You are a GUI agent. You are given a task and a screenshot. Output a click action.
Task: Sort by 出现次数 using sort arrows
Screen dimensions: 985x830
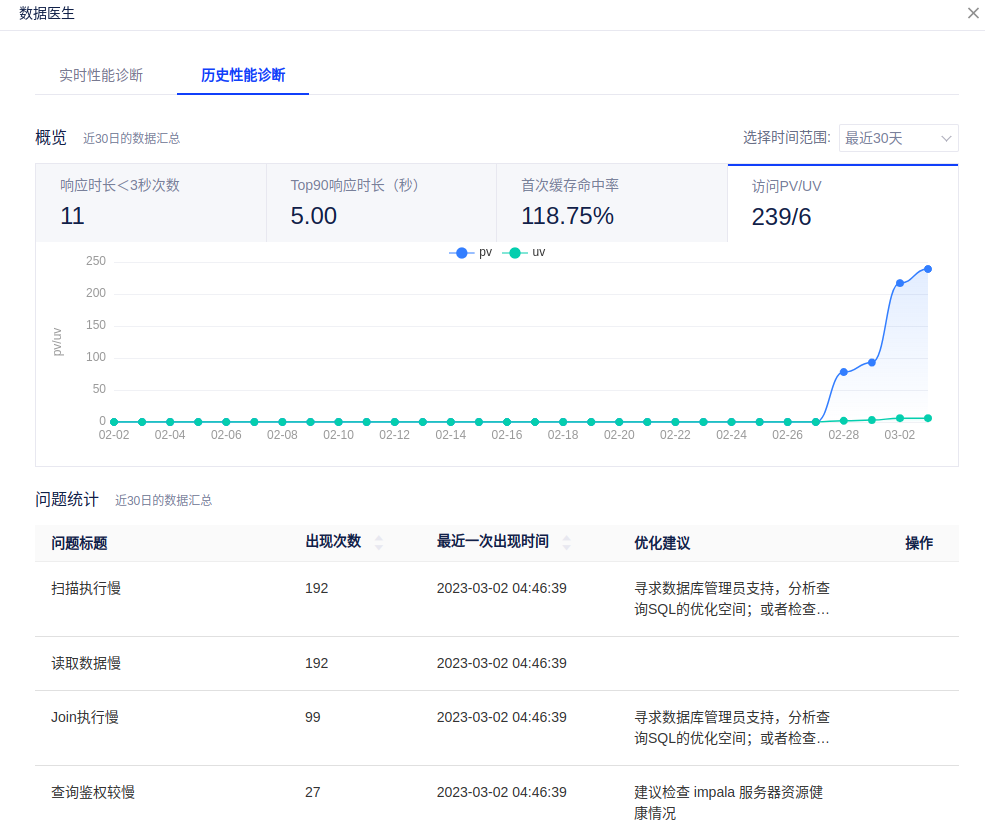pos(378,543)
